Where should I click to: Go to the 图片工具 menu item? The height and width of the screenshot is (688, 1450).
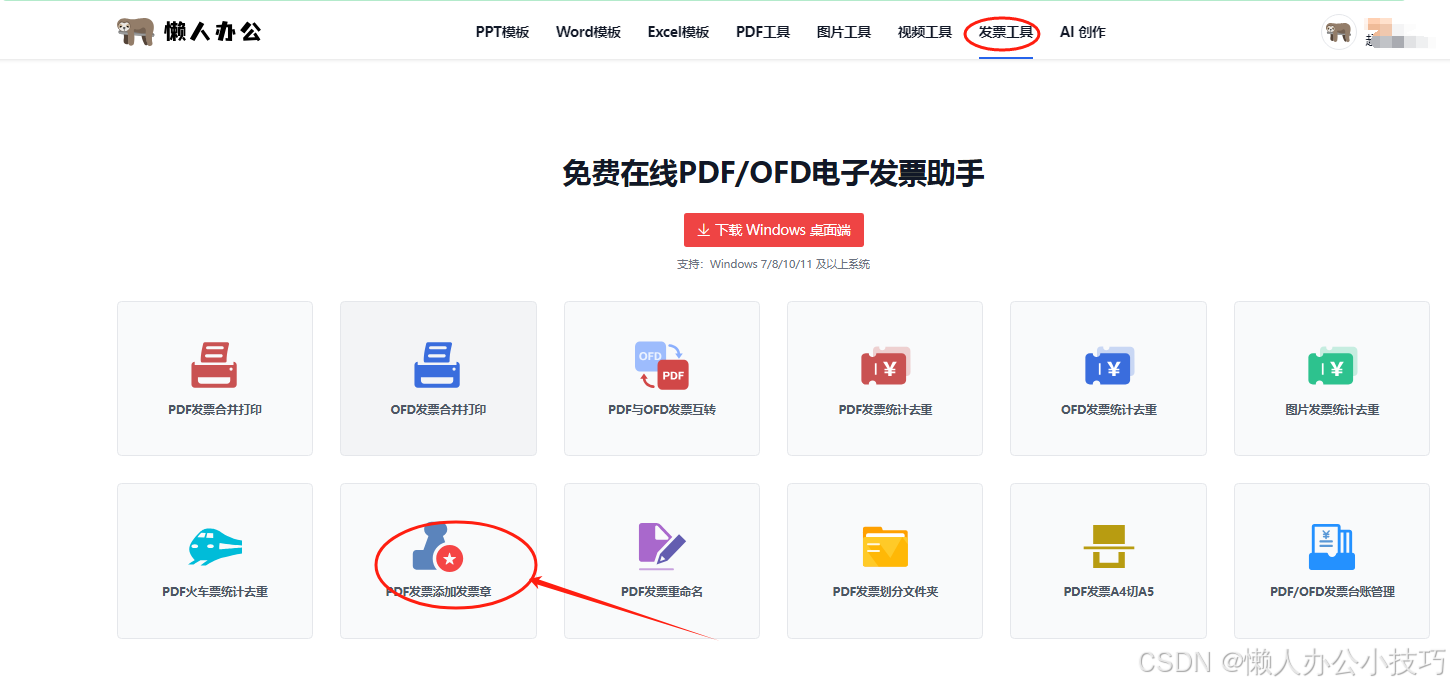[x=844, y=32]
